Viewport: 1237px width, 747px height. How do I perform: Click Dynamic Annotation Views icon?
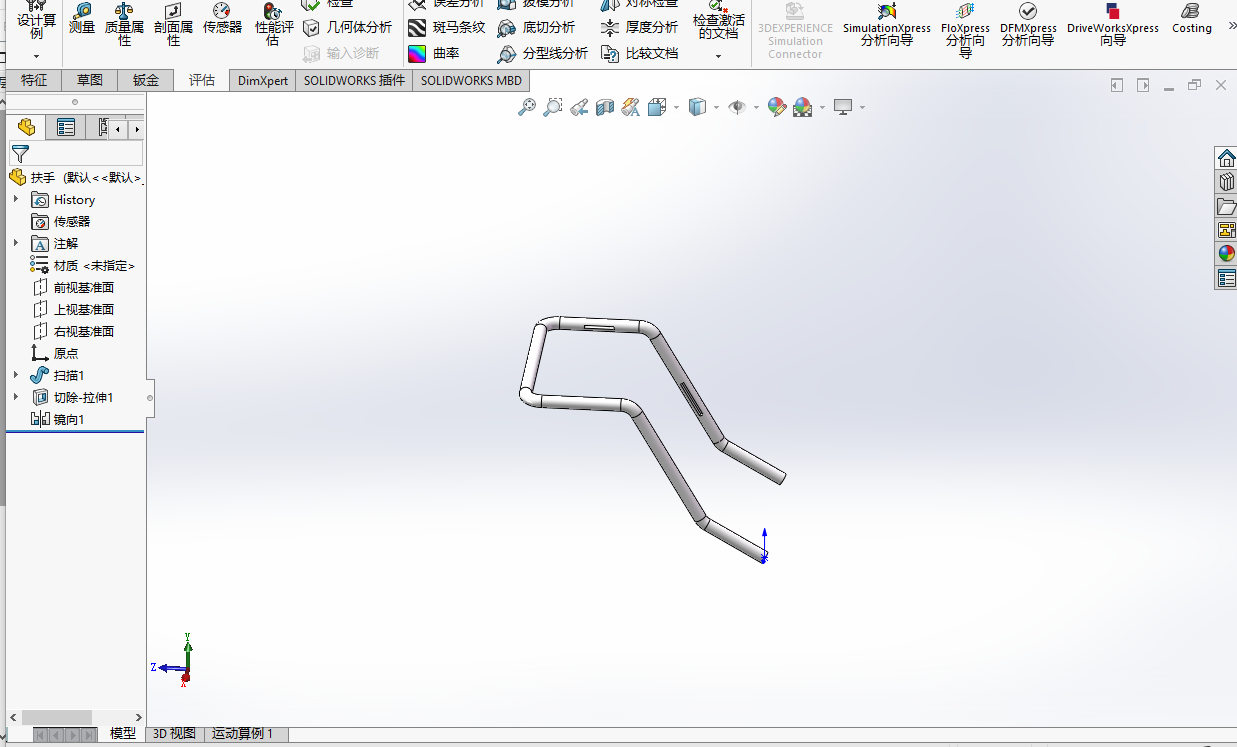coord(631,107)
